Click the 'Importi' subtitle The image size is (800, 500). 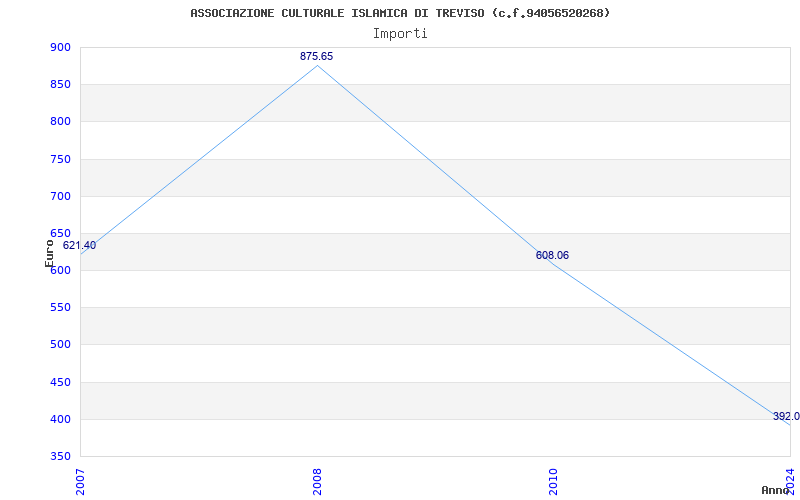coord(400,34)
